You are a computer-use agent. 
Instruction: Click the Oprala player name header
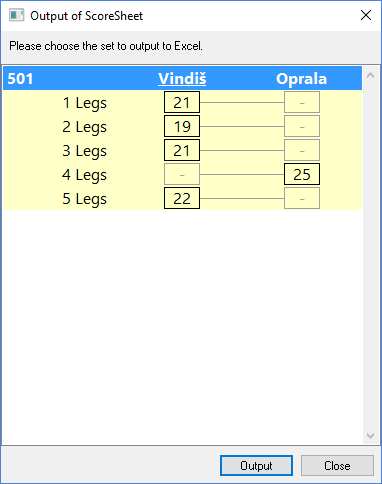pyautogui.click(x=301, y=79)
